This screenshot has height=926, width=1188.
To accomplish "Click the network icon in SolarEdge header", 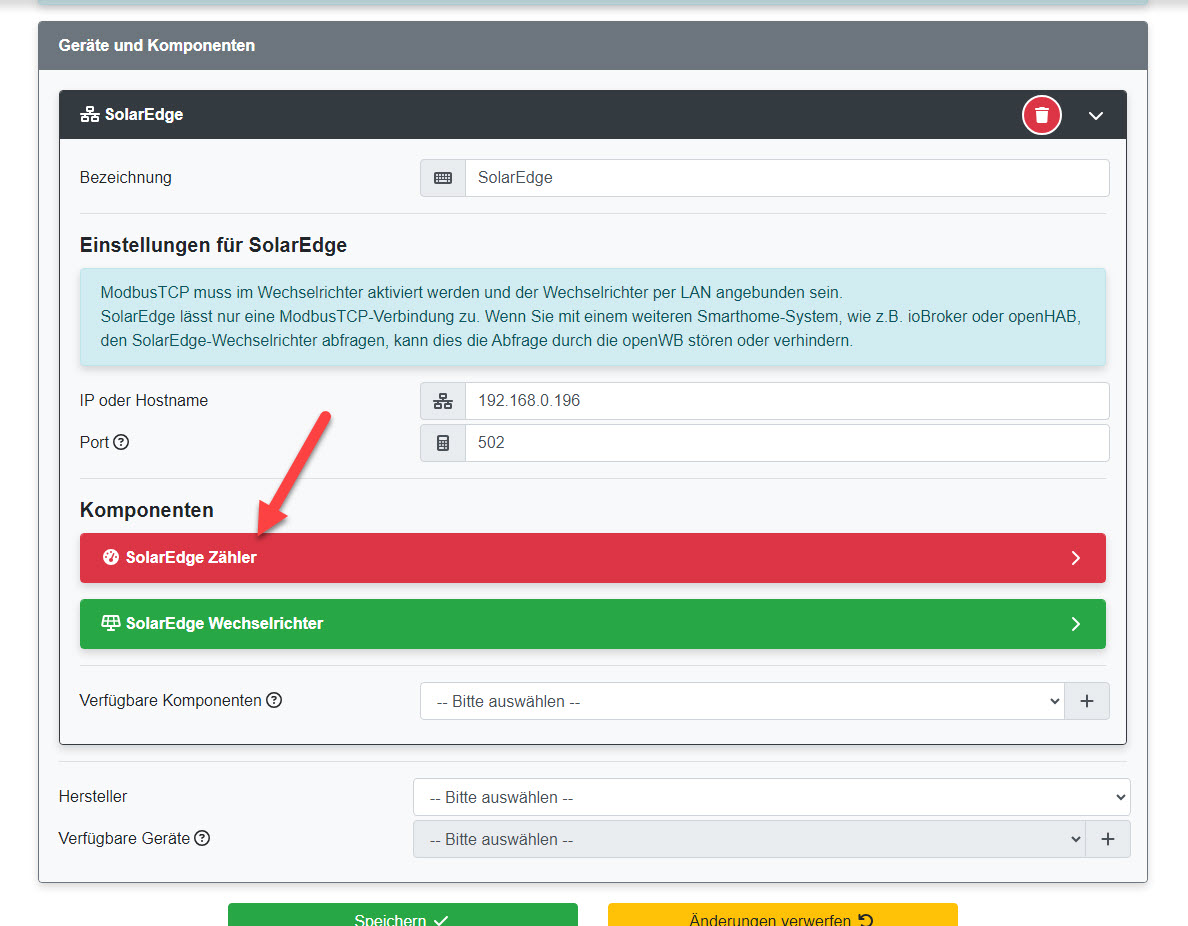I will (89, 114).
